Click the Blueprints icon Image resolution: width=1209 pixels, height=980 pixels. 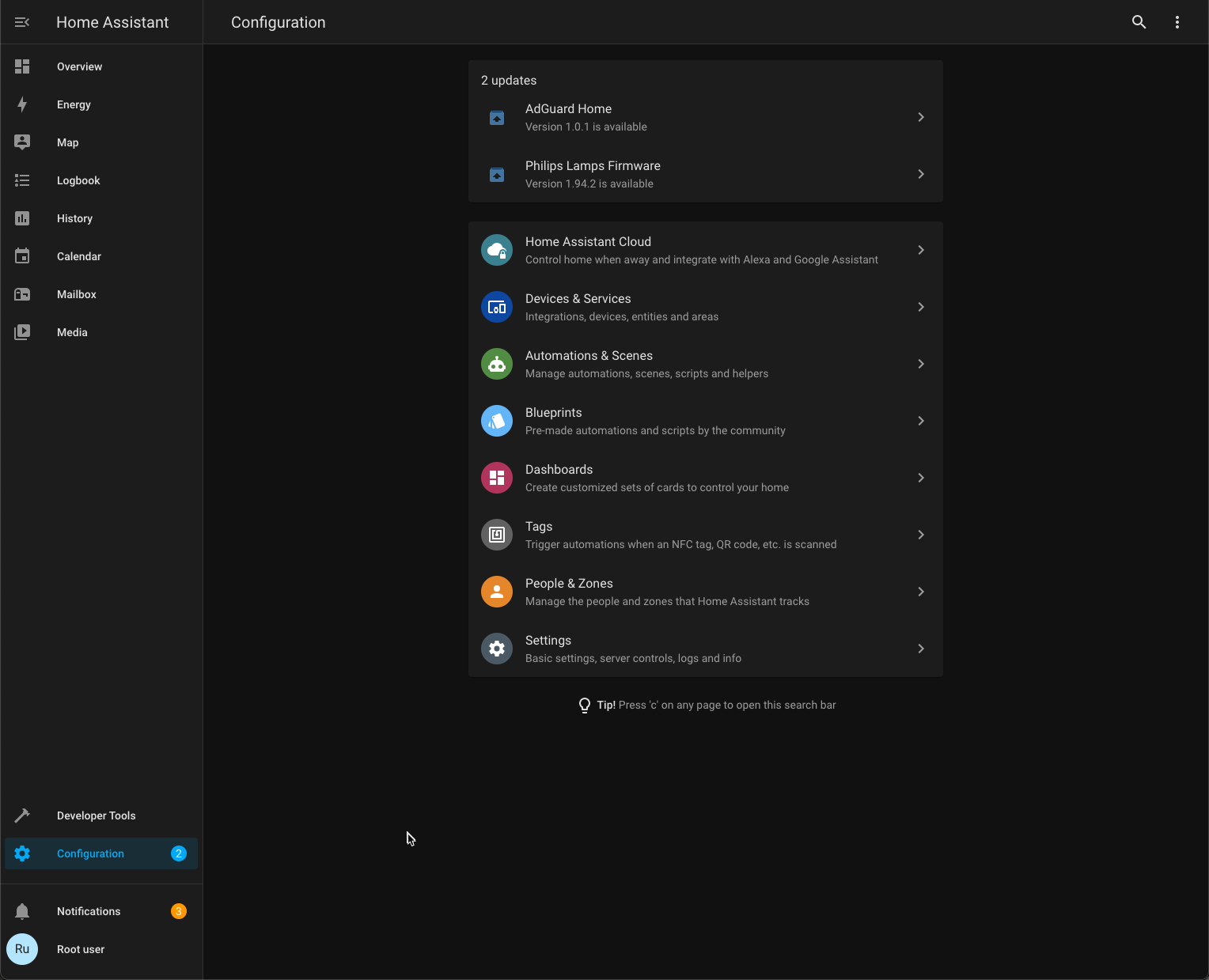pyautogui.click(x=497, y=421)
